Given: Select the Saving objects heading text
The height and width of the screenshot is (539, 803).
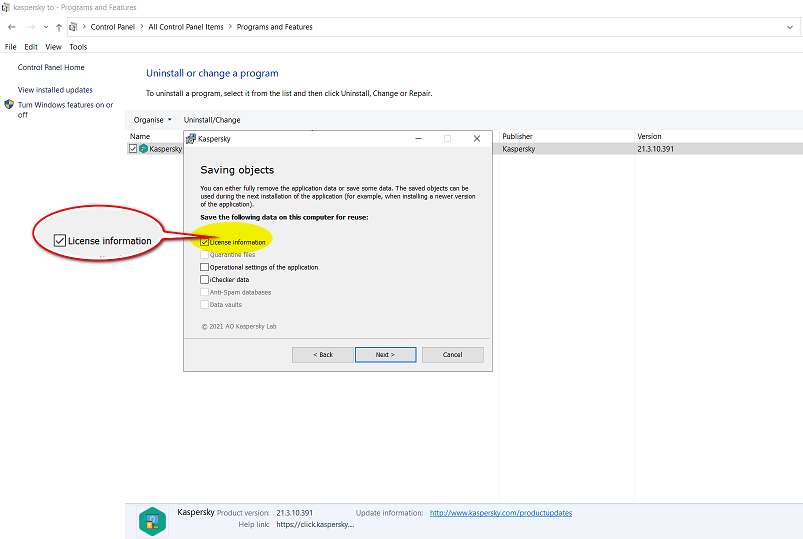Looking at the screenshot, I should (237, 170).
